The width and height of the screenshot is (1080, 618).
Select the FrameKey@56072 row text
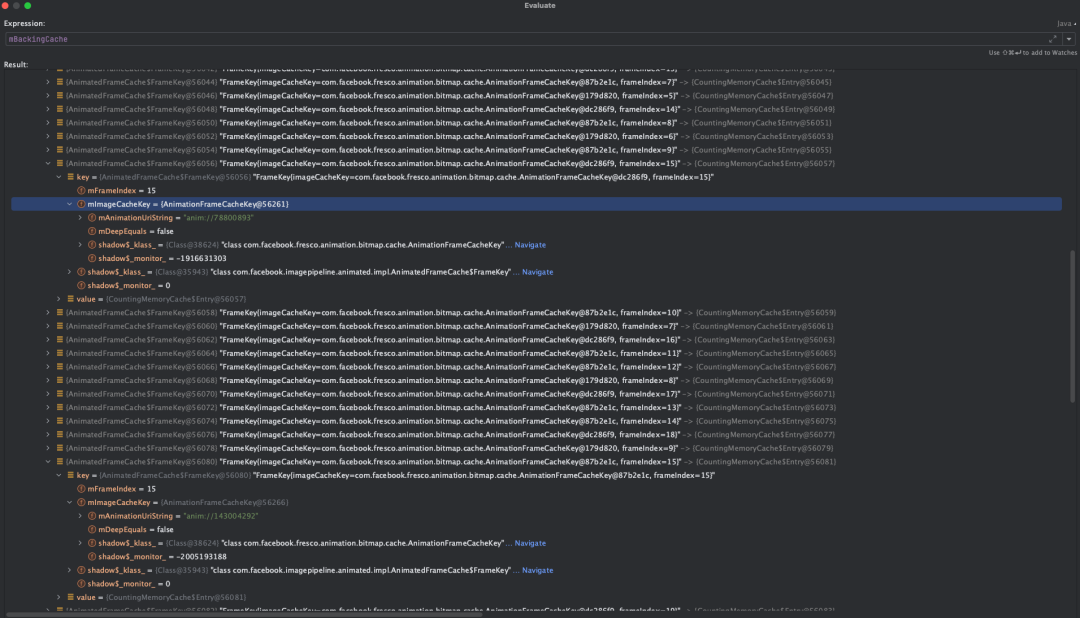pos(451,408)
